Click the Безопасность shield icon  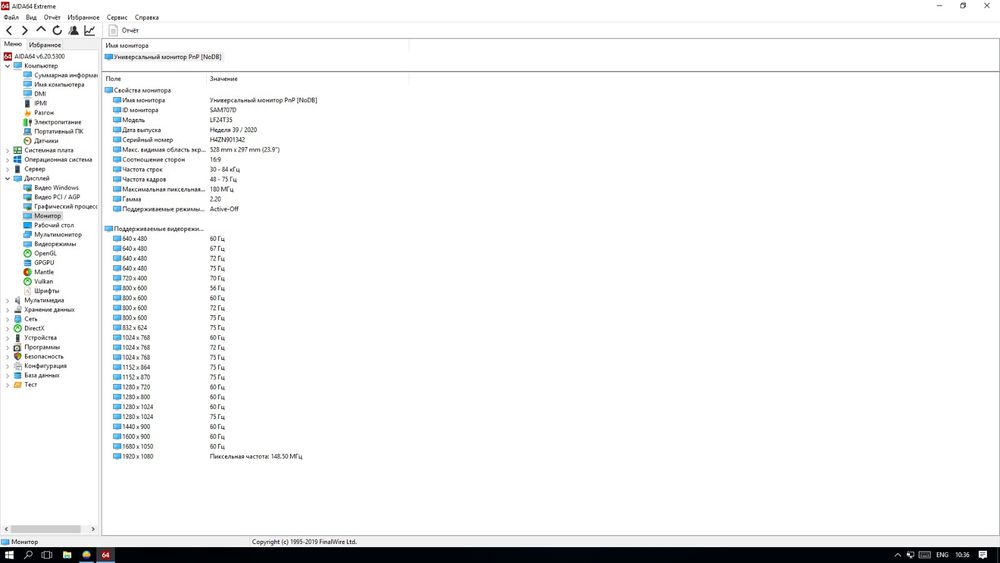[18, 356]
